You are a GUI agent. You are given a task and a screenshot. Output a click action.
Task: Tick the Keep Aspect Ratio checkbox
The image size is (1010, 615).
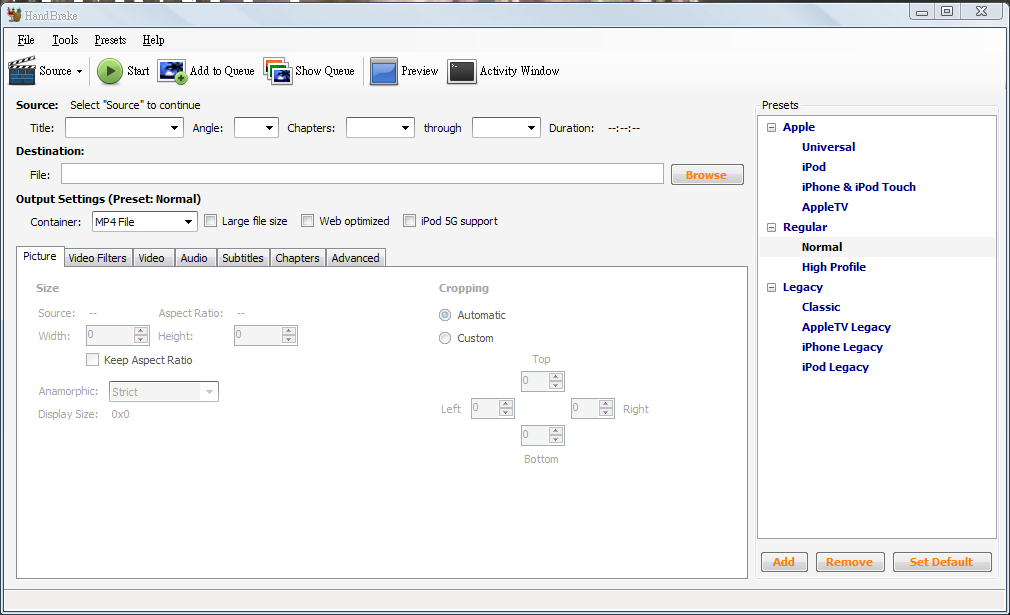click(93, 360)
